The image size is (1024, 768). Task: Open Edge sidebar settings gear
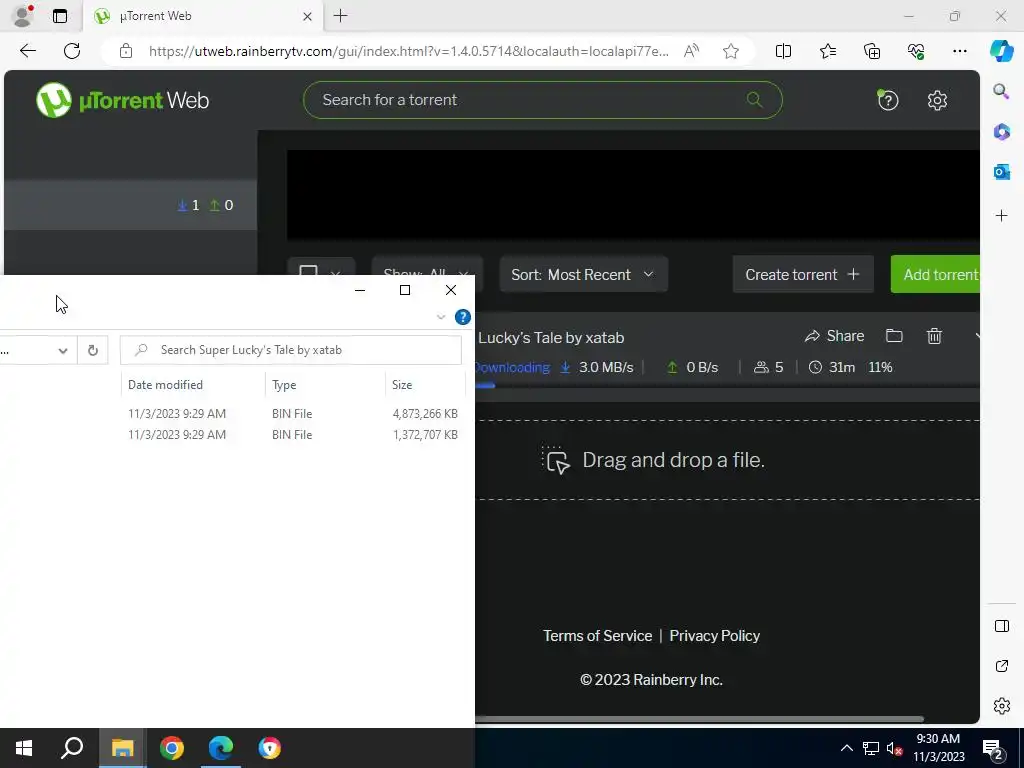click(1001, 706)
